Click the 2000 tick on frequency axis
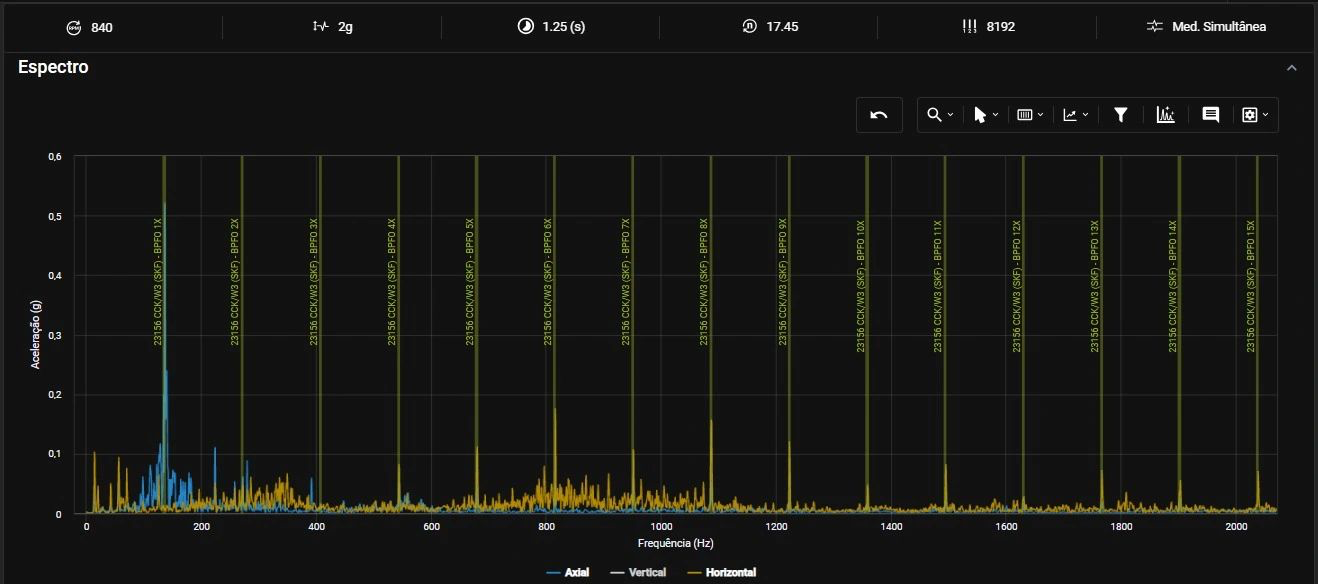This screenshot has height=584, width=1318. pos(1236,526)
